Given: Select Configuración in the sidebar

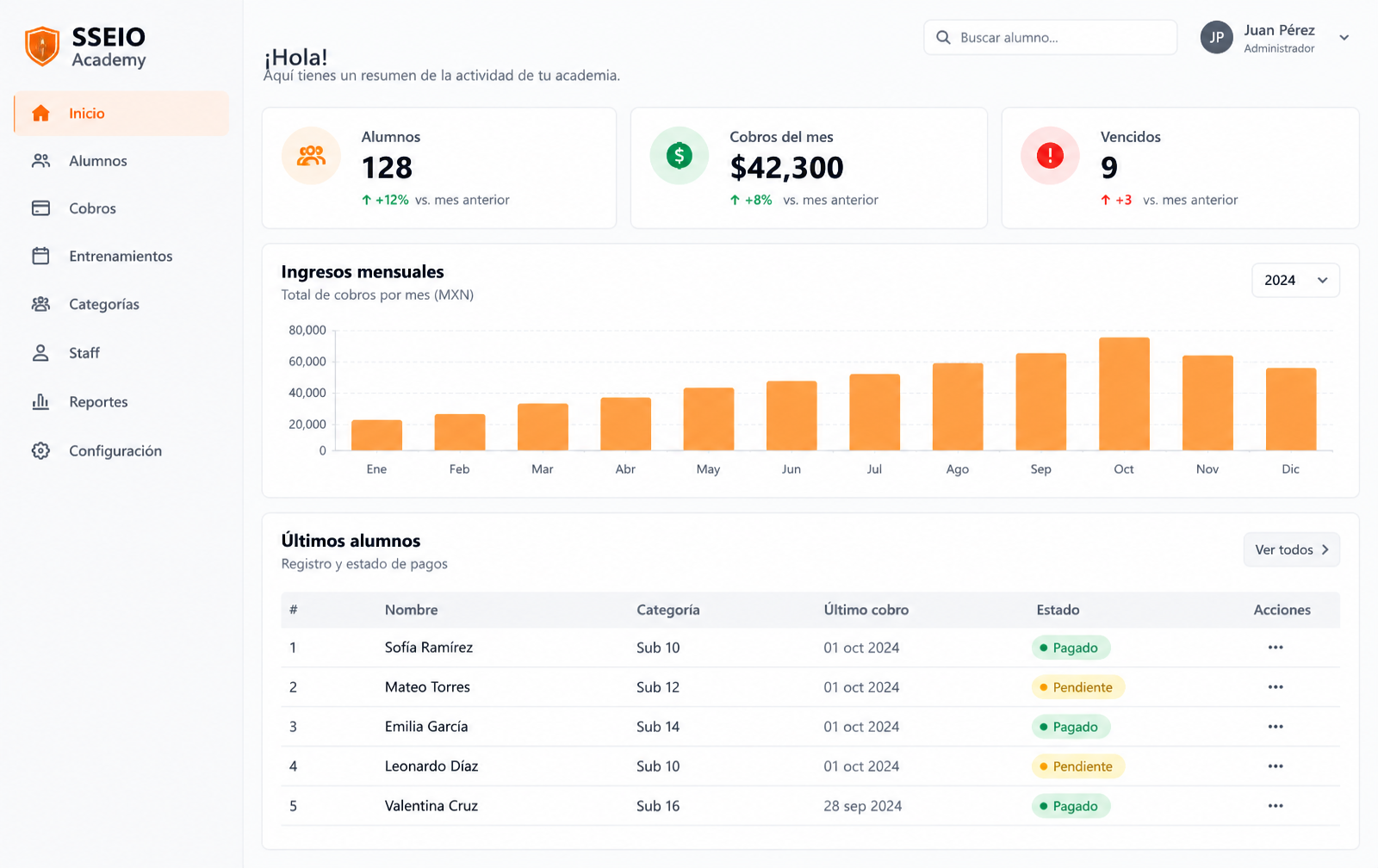Looking at the screenshot, I should [x=121, y=450].
